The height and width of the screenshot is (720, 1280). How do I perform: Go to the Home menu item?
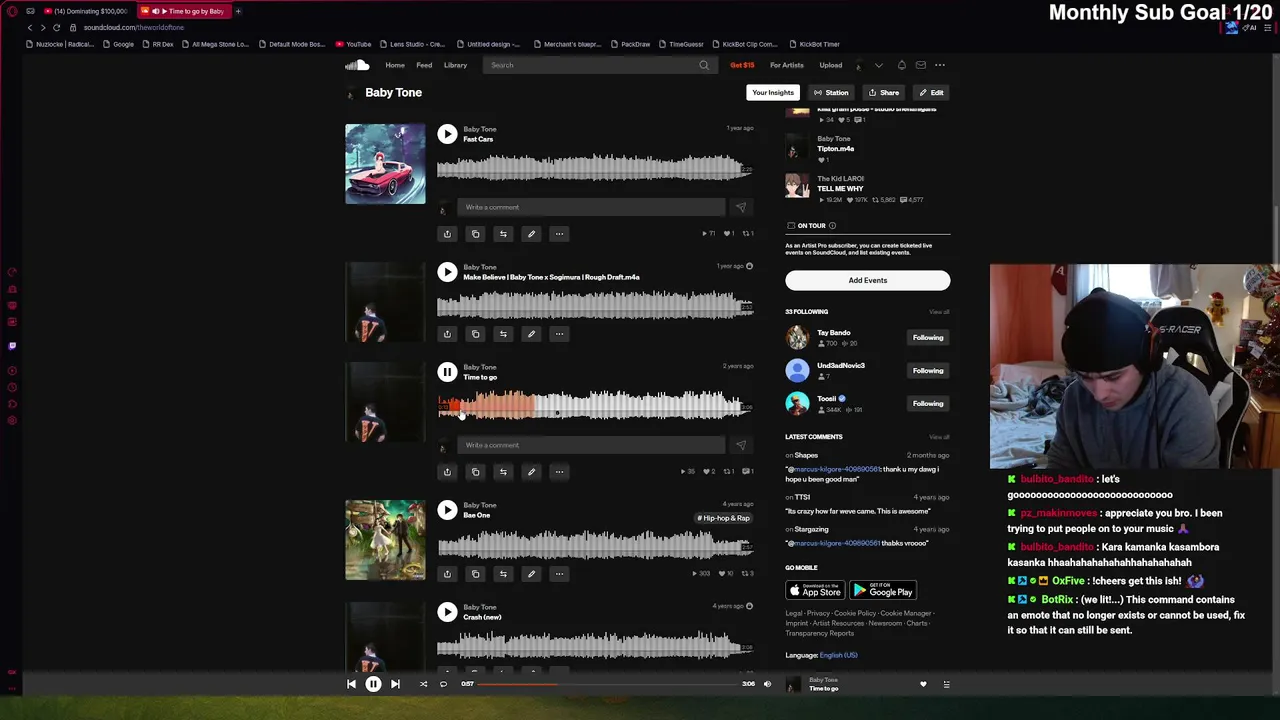point(395,65)
